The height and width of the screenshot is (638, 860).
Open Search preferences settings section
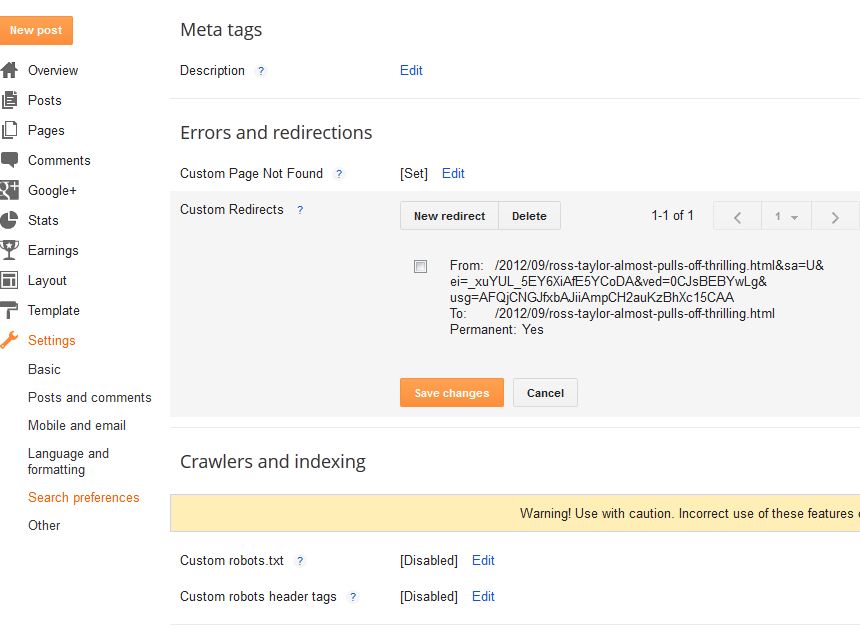point(84,497)
